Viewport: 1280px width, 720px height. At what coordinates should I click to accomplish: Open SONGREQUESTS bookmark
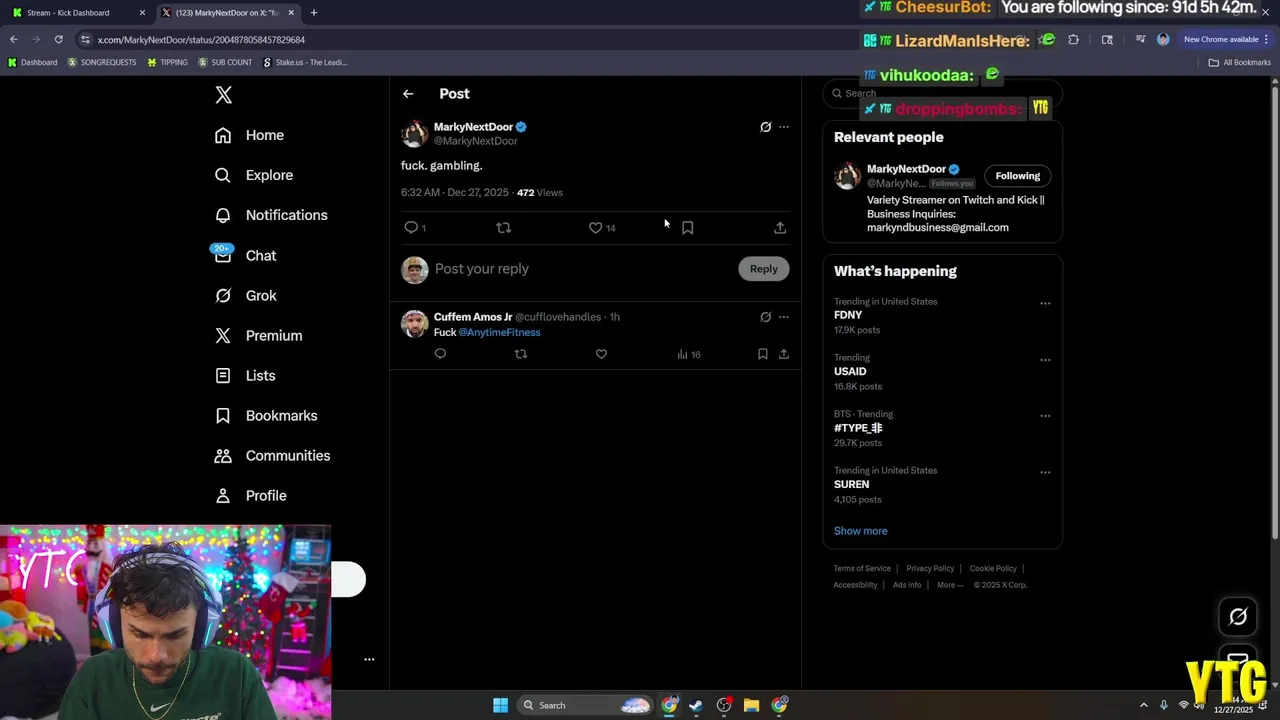pyautogui.click(x=102, y=62)
